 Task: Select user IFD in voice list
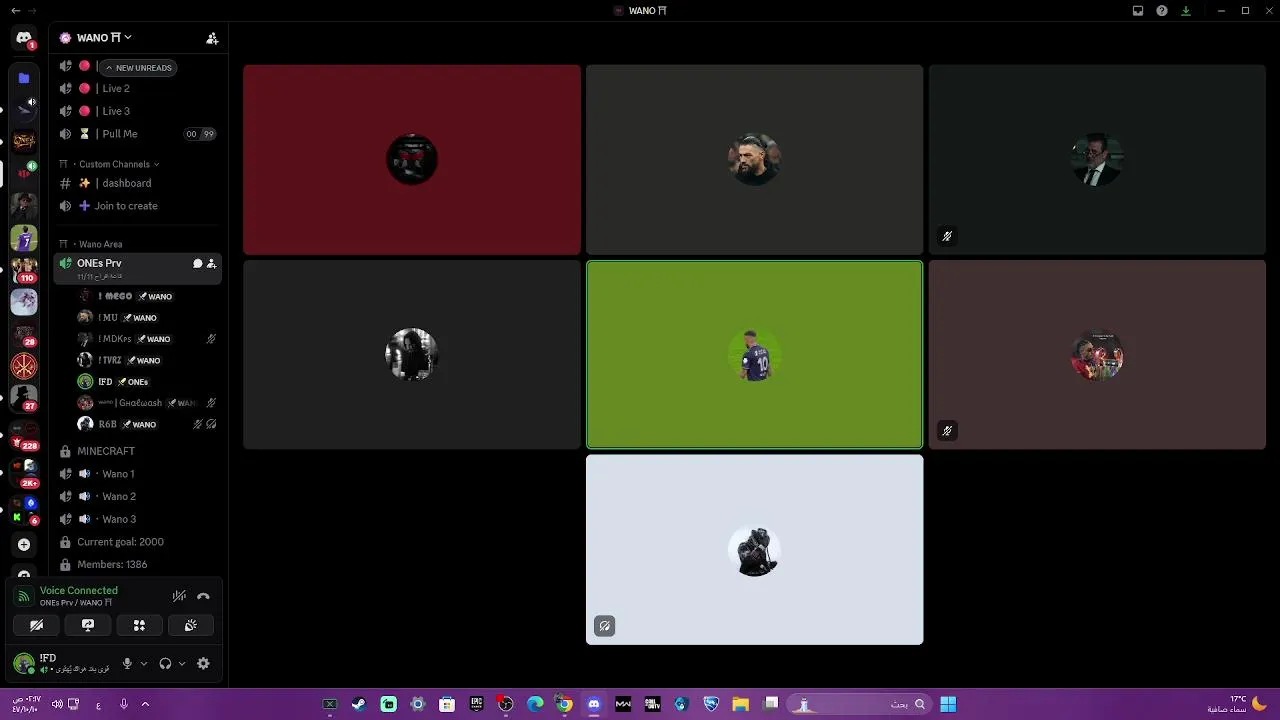[x=148, y=382]
